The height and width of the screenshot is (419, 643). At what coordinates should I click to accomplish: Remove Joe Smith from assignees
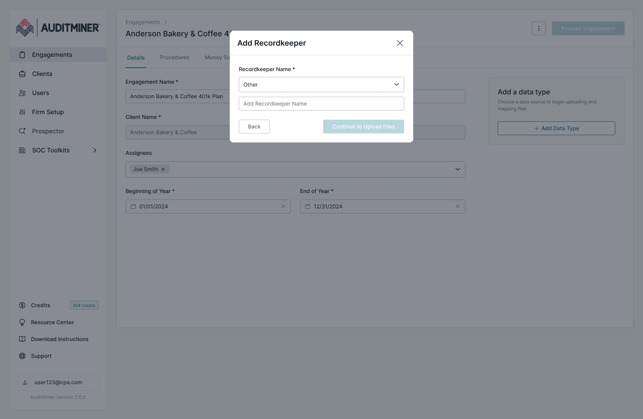tap(163, 170)
